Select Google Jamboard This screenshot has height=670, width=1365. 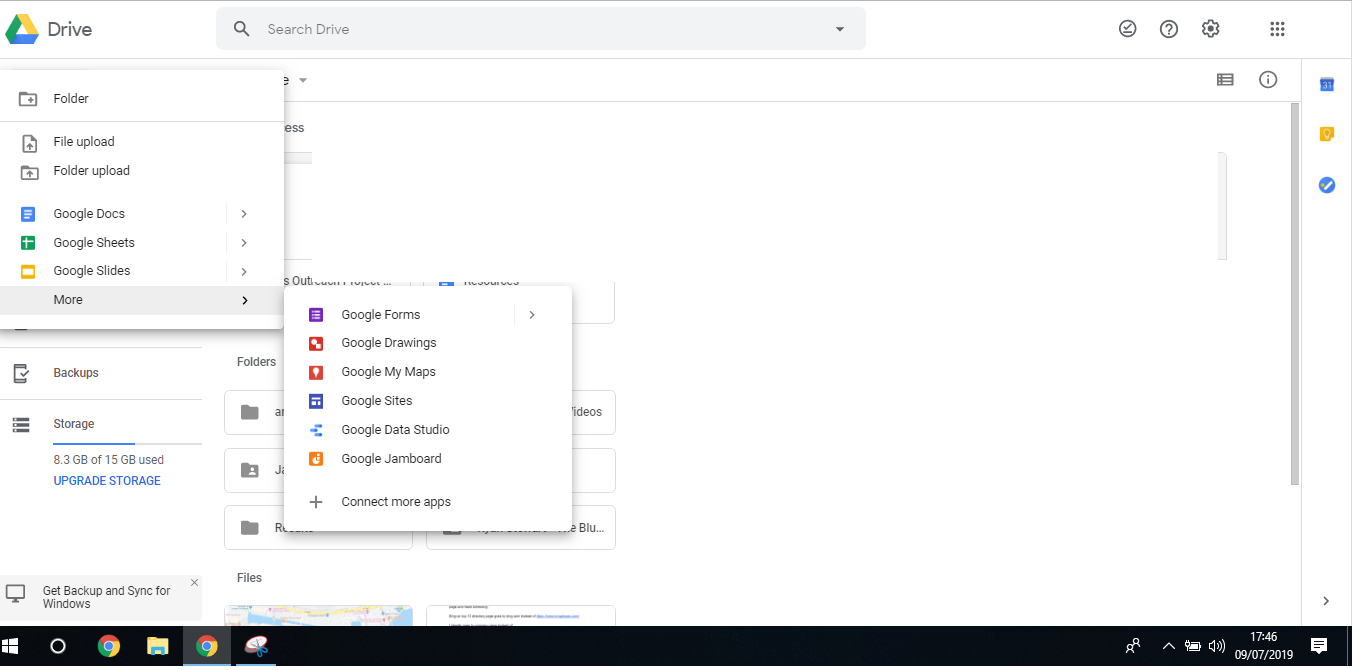pyautogui.click(x=428, y=459)
